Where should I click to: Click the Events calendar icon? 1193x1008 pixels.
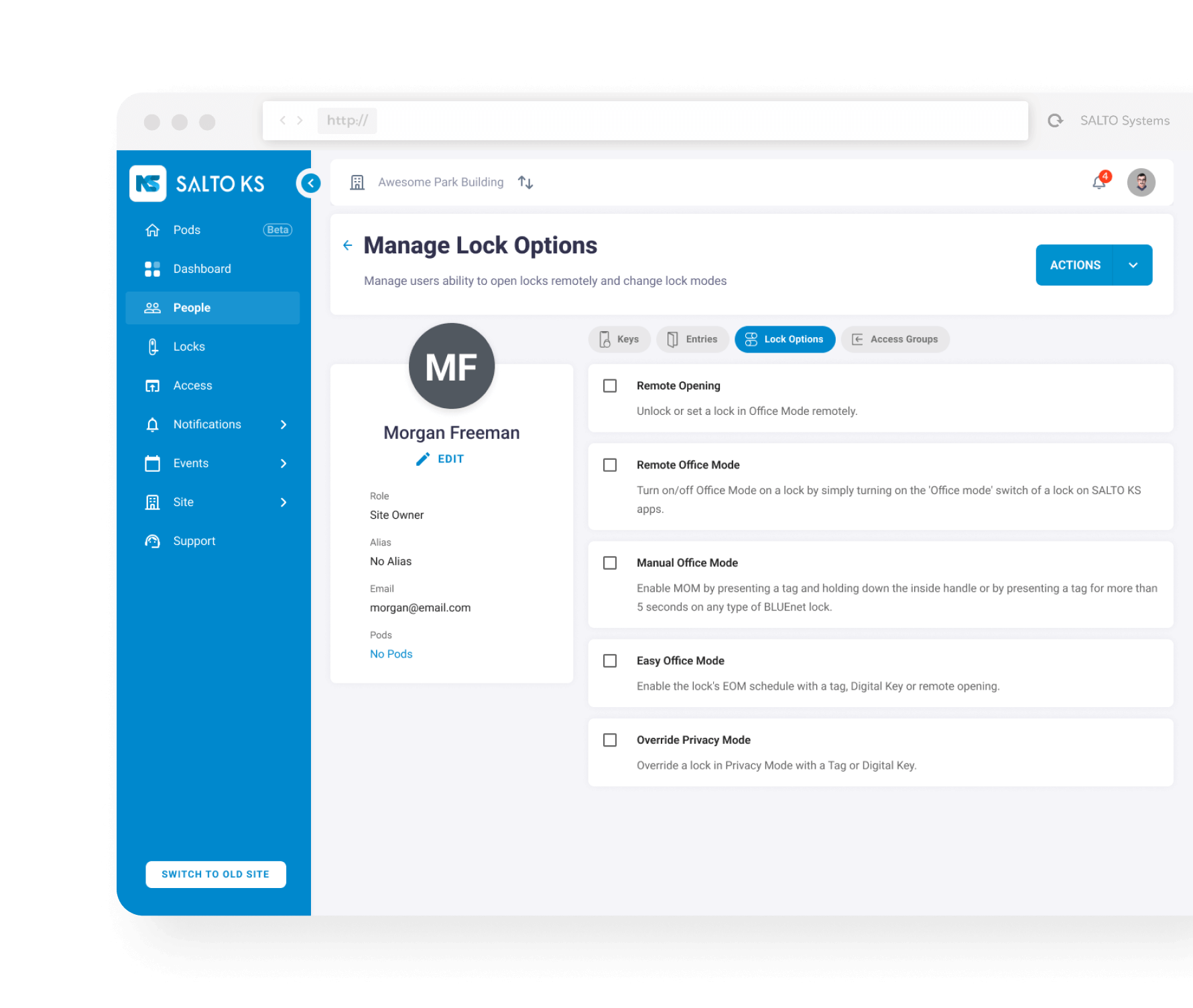pos(153,463)
